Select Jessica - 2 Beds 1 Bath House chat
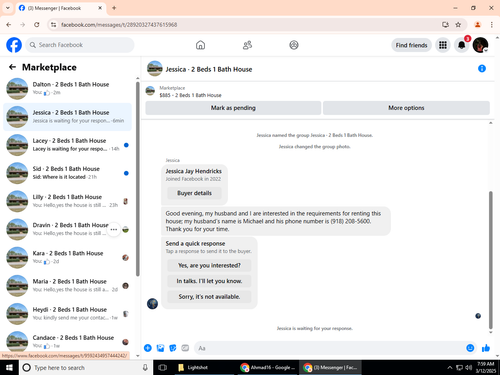The image size is (500, 375). [x=67, y=117]
